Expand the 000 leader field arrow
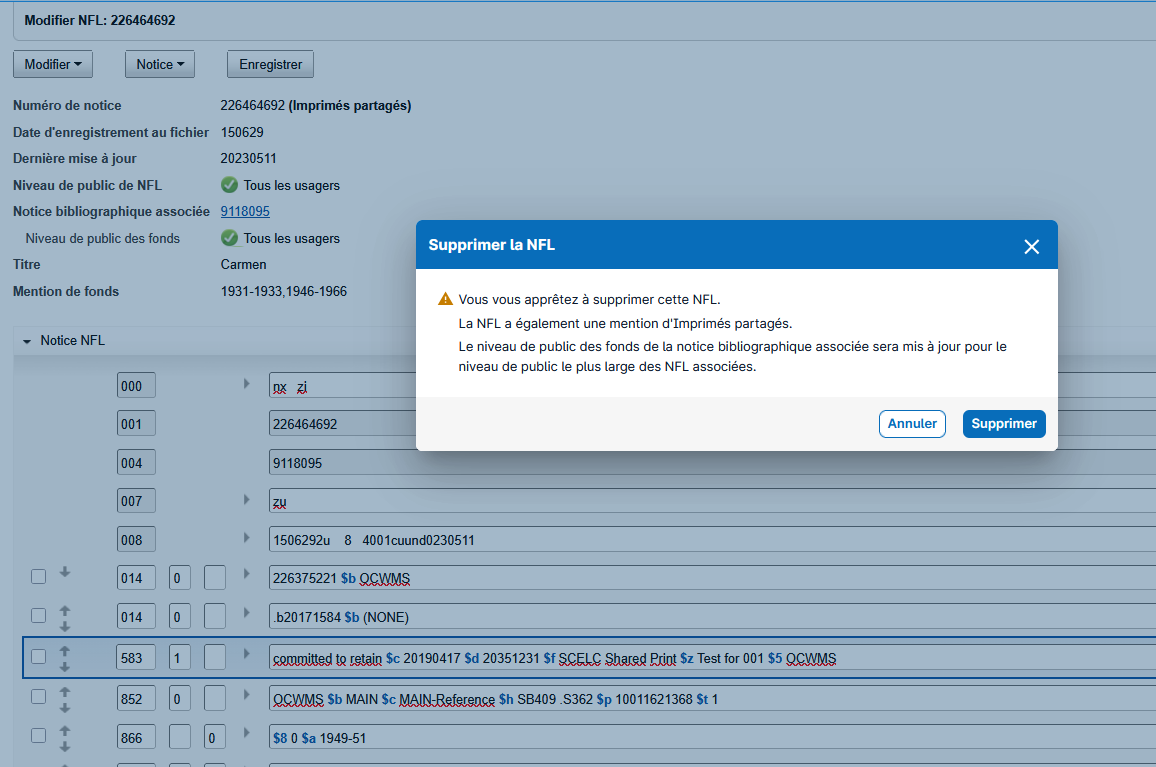The height and width of the screenshot is (767, 1156). click(247, 384)
